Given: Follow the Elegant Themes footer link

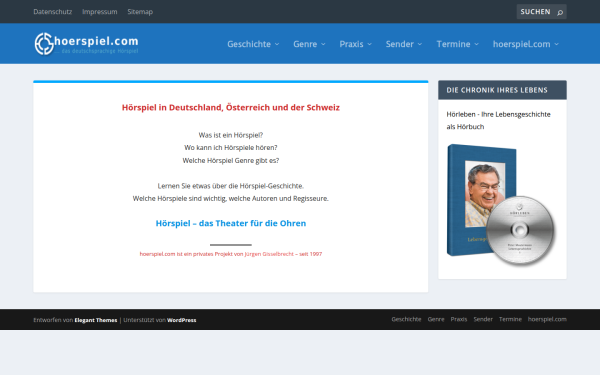Looking at the screenshot, I should tap(96, 320).
